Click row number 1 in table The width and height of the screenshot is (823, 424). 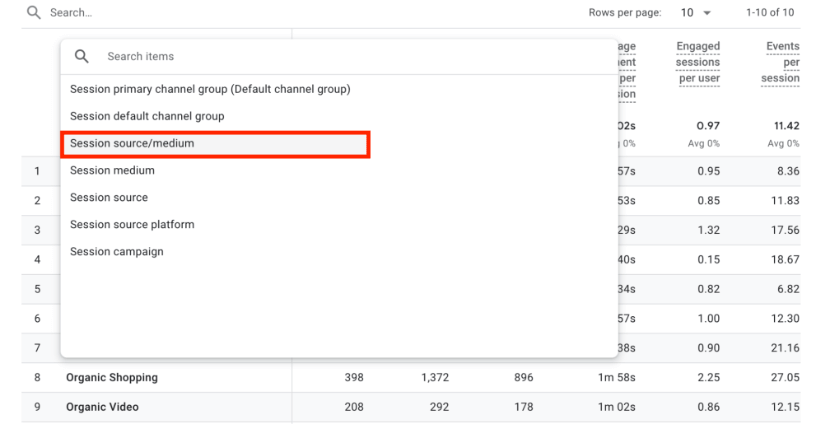click(x=37, y=171)
